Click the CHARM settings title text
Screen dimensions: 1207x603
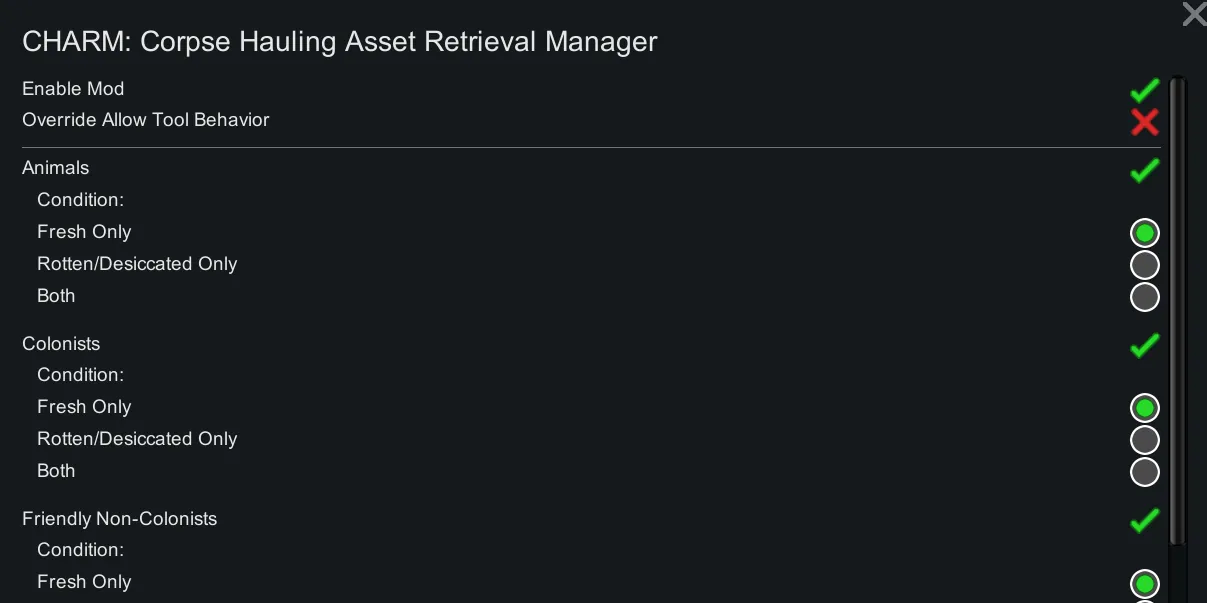point(340,42)
